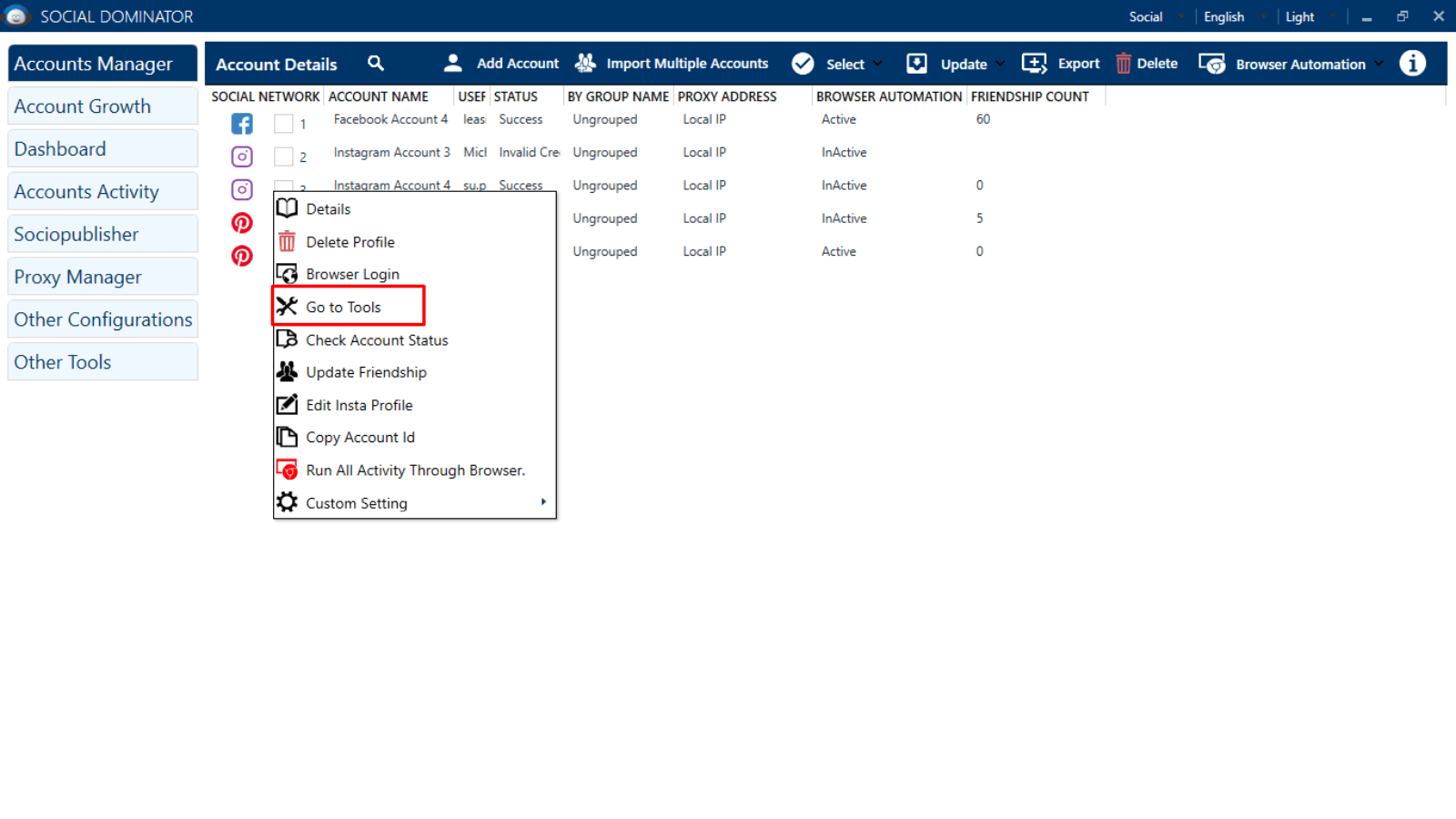The image size is (1456, 819).
Task: Click the Facebook Account 4 name cell
Action: pos(390,119)
